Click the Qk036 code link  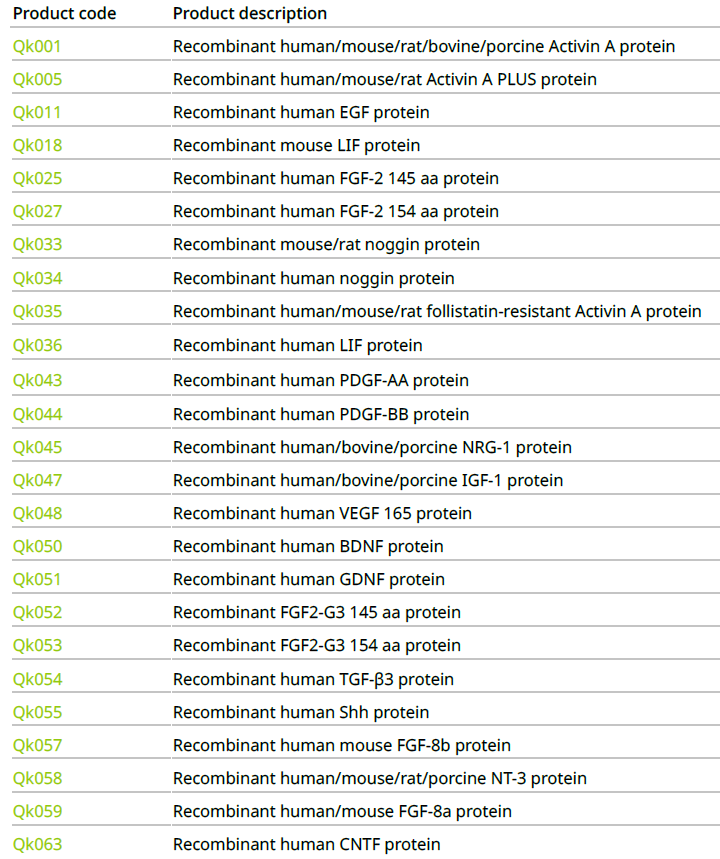click(x=37, y=345)
